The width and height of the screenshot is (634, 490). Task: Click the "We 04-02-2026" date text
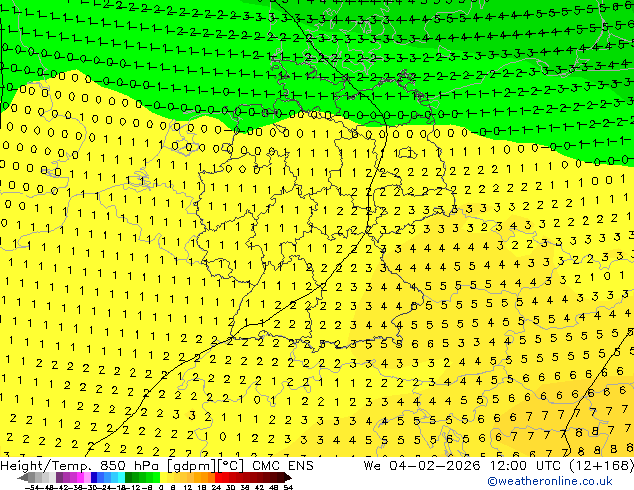422,465
